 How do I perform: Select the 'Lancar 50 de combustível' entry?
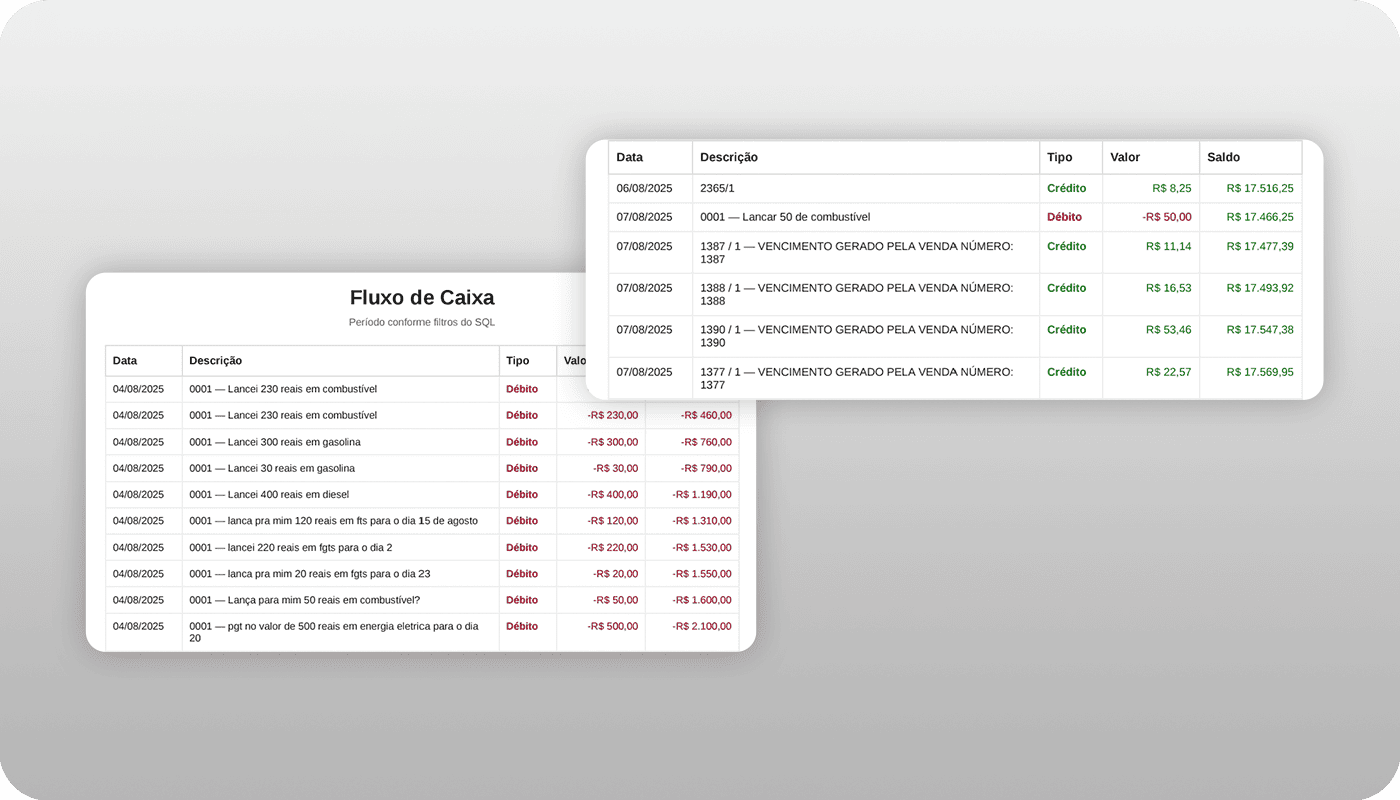click(785, 217)
